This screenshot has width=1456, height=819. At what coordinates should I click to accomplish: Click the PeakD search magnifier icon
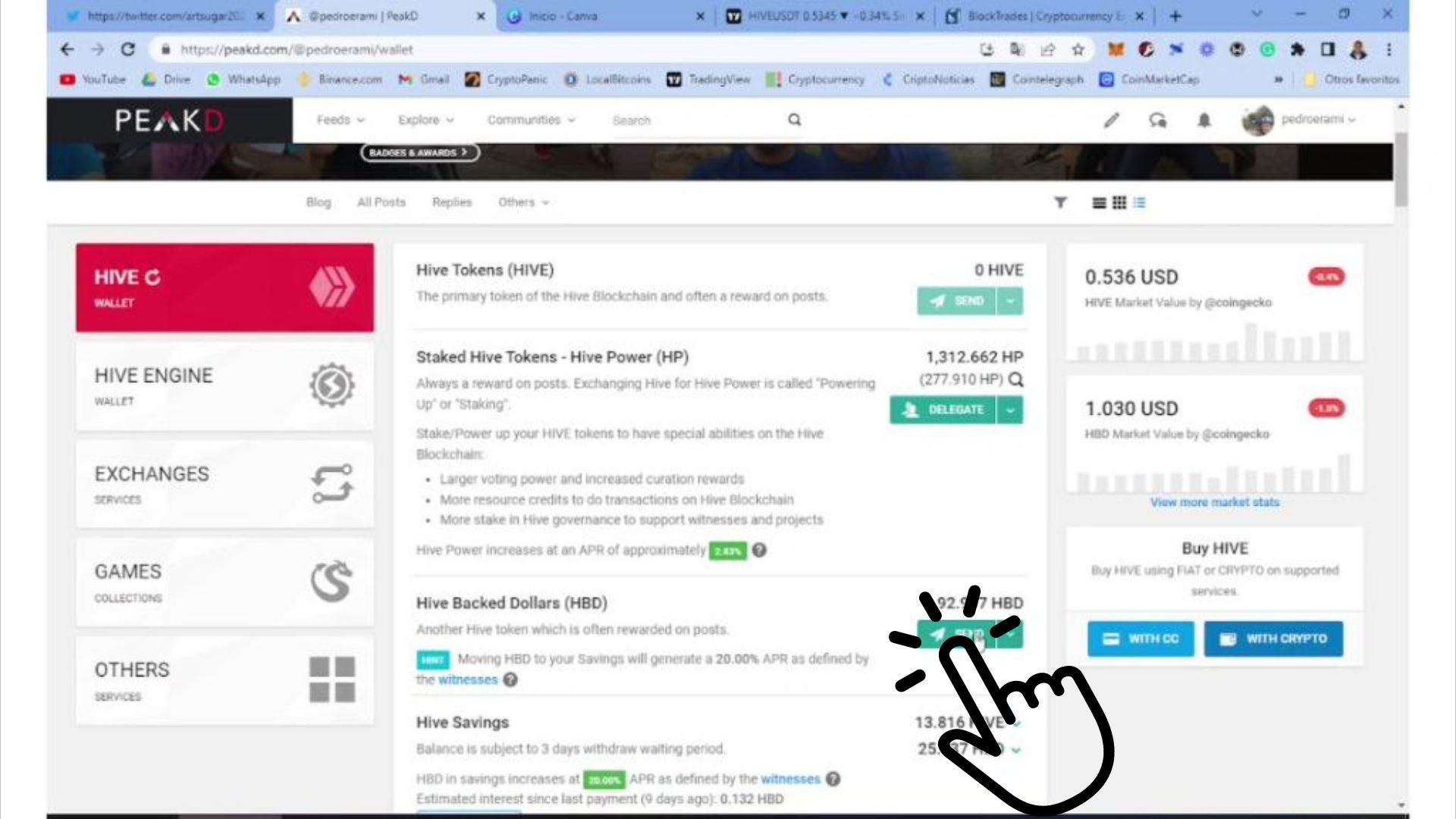(795, 120)
